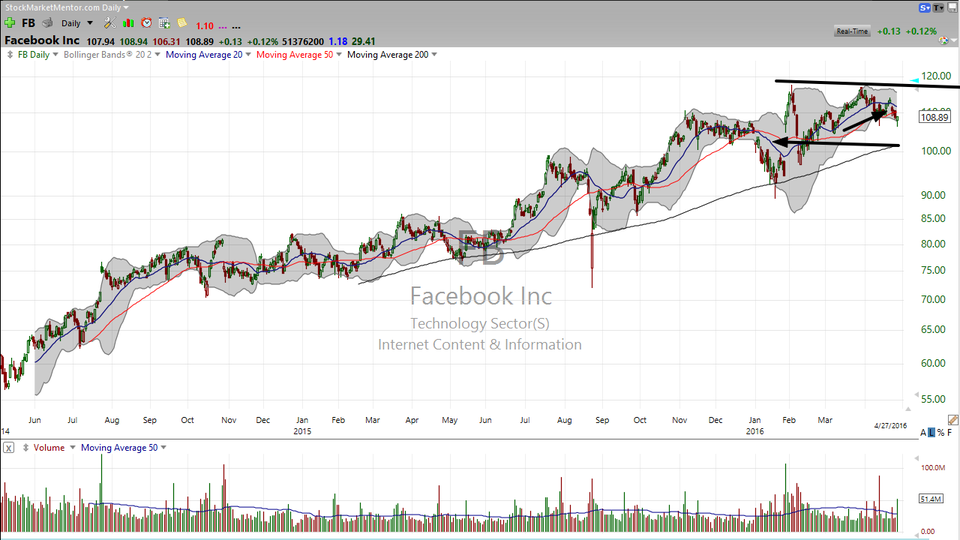This screenshot has height=540, width=960.
Task: Open the yellow sticky note icon
Action: tap(182, 23)
